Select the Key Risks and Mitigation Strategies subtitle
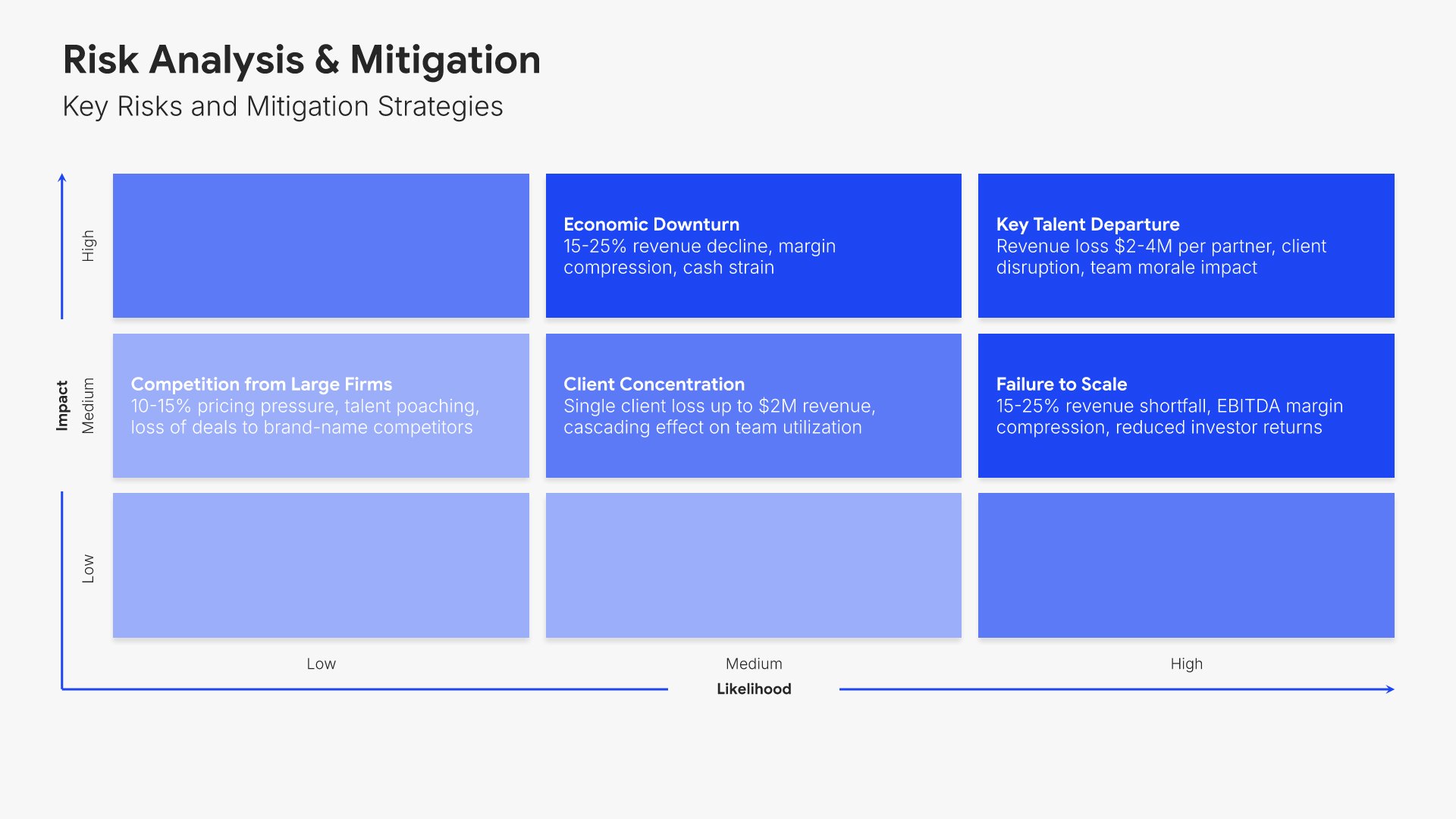 point(282,107)
